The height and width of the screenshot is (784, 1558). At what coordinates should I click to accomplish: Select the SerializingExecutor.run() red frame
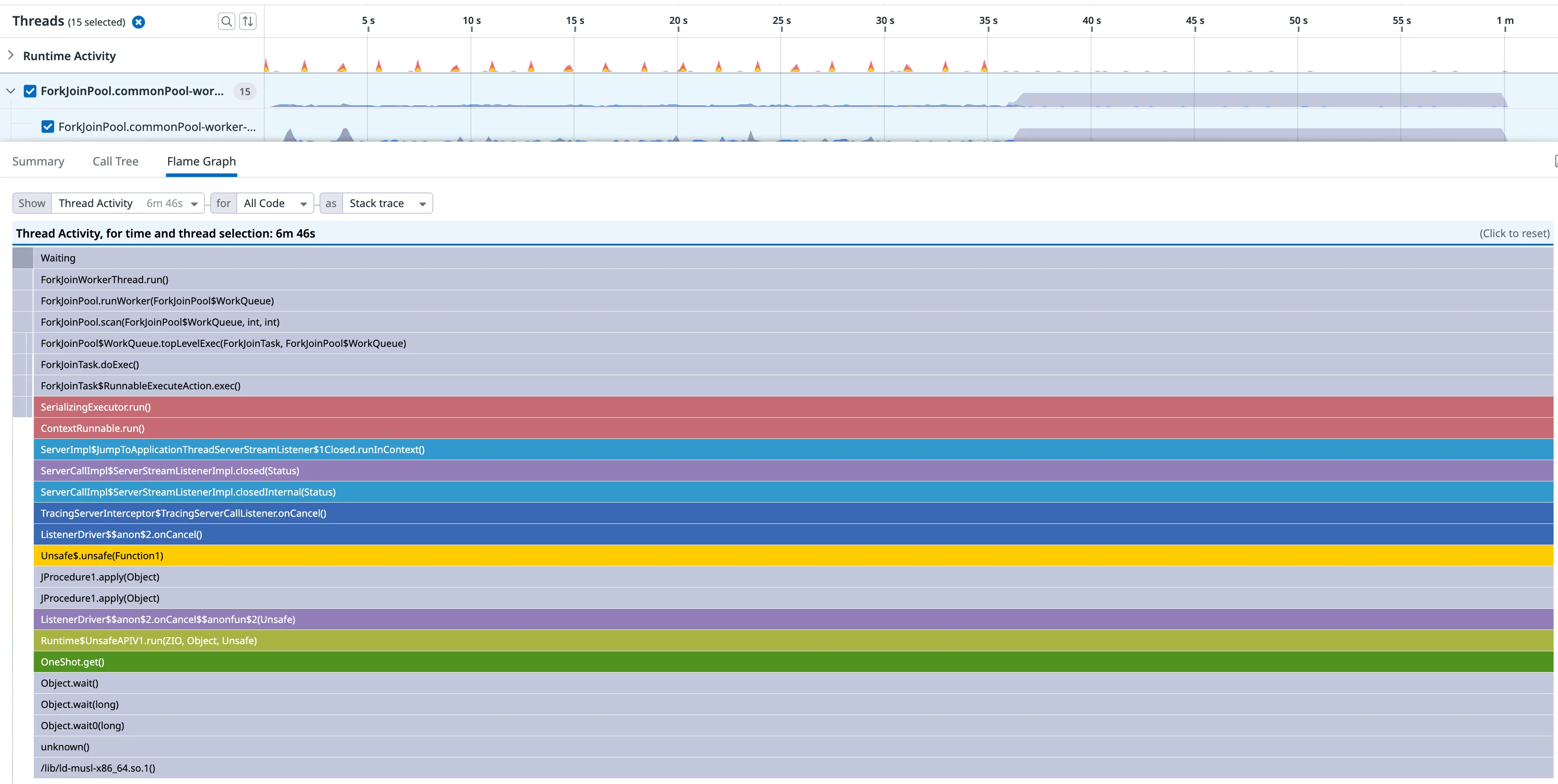click(96, 407)
